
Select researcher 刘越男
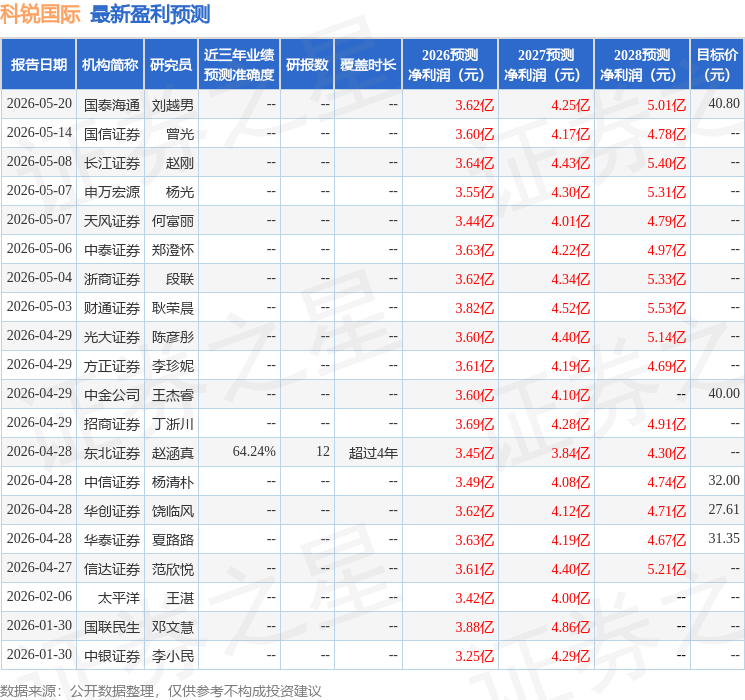pos(172,105)
